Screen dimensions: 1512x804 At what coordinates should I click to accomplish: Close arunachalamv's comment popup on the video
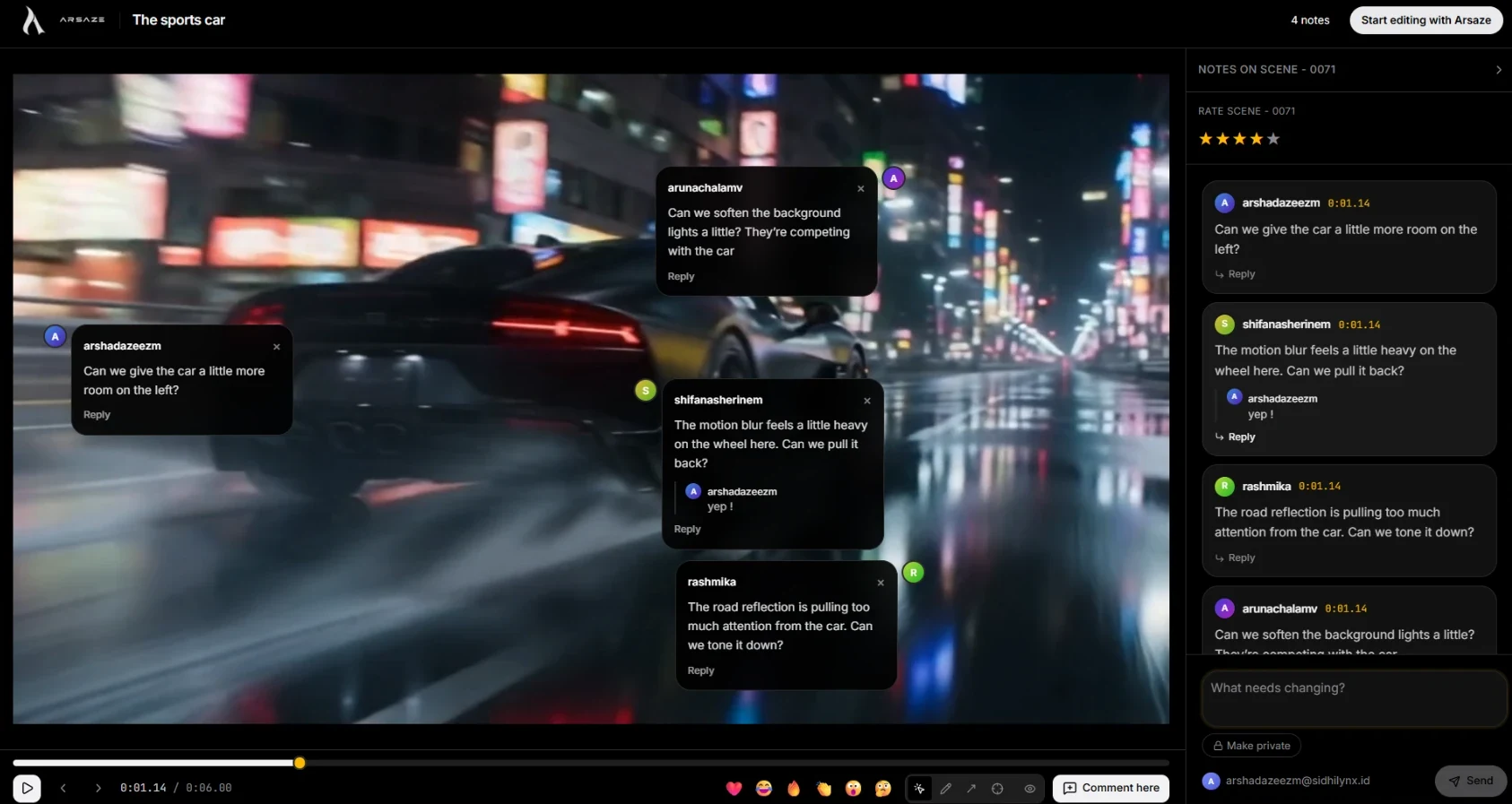tap(861, 188)
